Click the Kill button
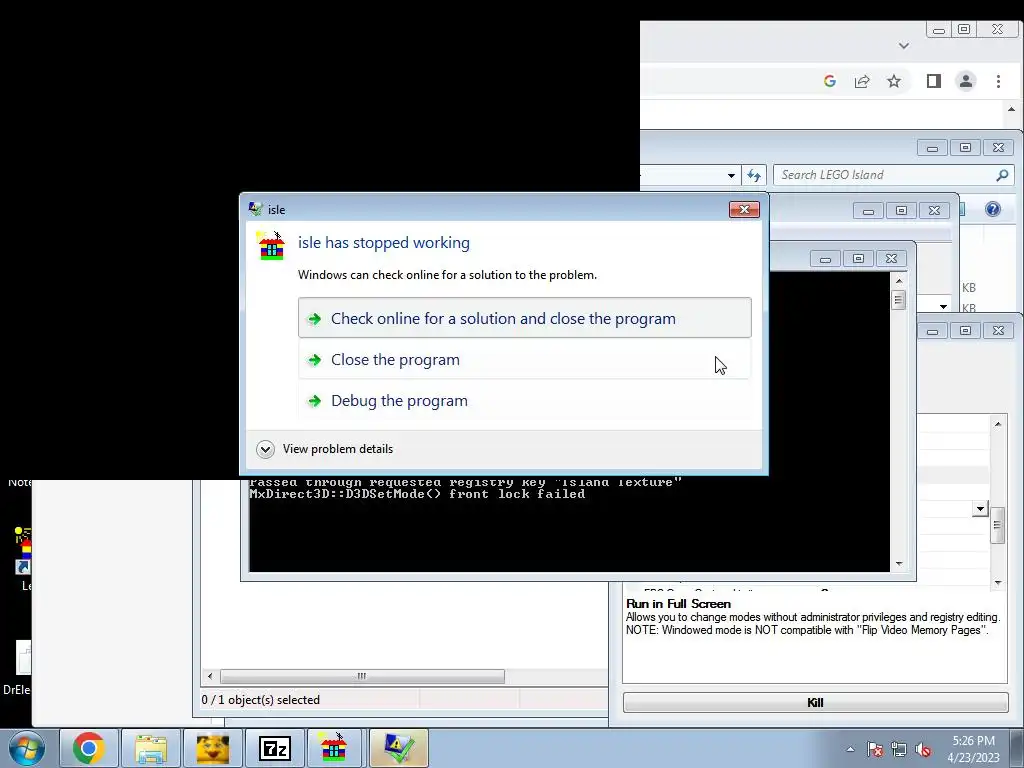Viewport: 1024px width, 768px height. tap(815, 702)
